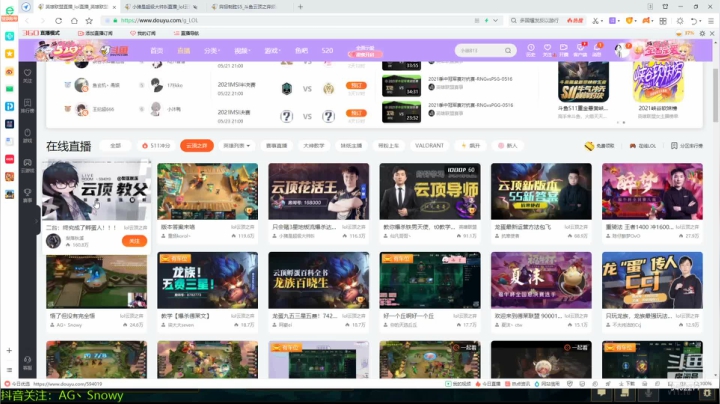Viewport: 720px width, 404px height.
Task: Open the browser extensions grid icon
Action: tap(663, 21)
